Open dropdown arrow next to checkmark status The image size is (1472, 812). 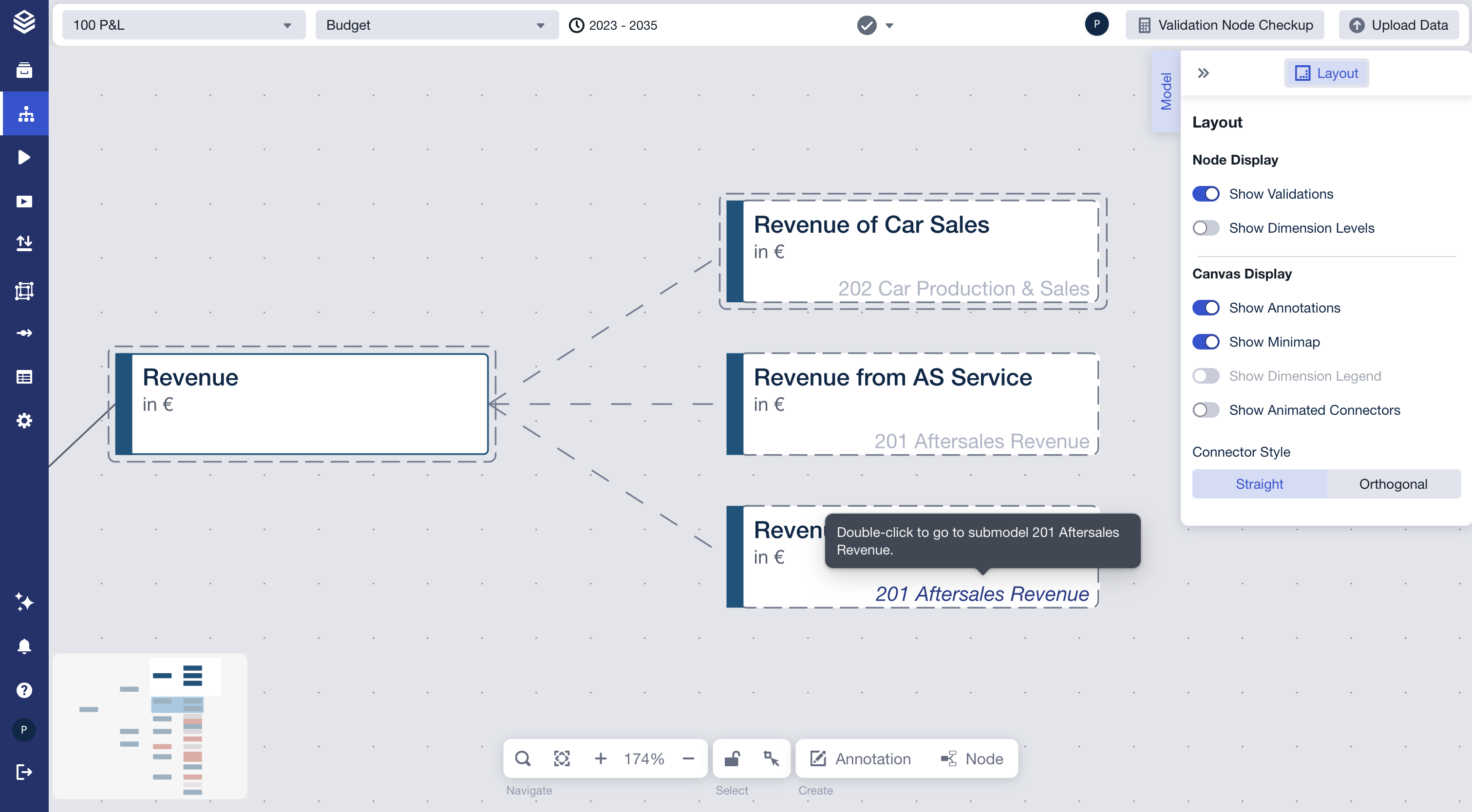tap(889, 26)
